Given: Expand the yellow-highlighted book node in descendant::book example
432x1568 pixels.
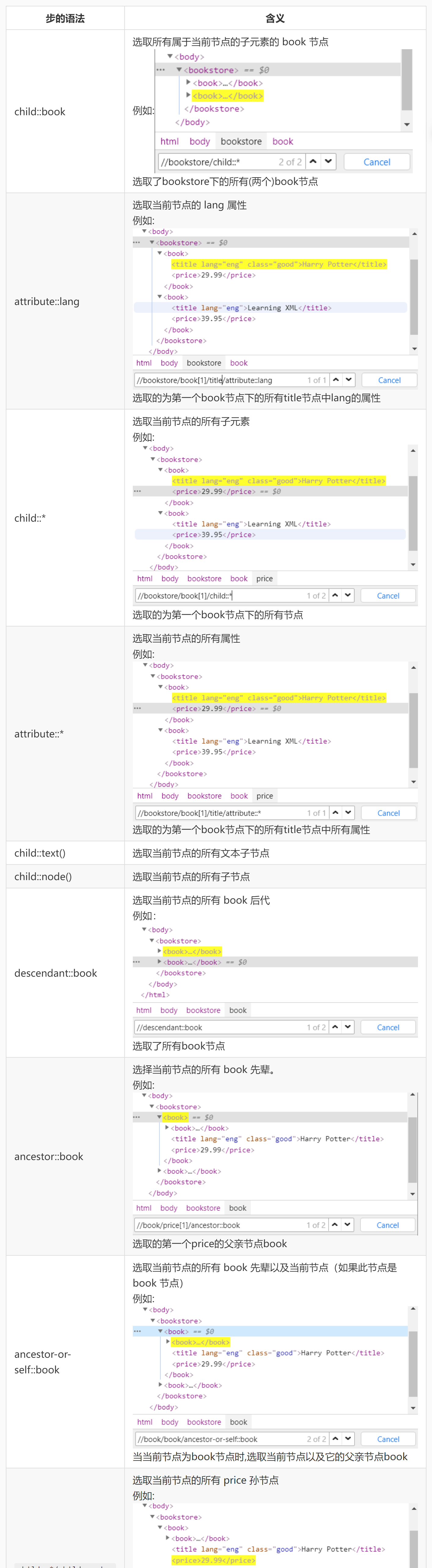Looking at the screenshot, I should [x=159, y=951].
